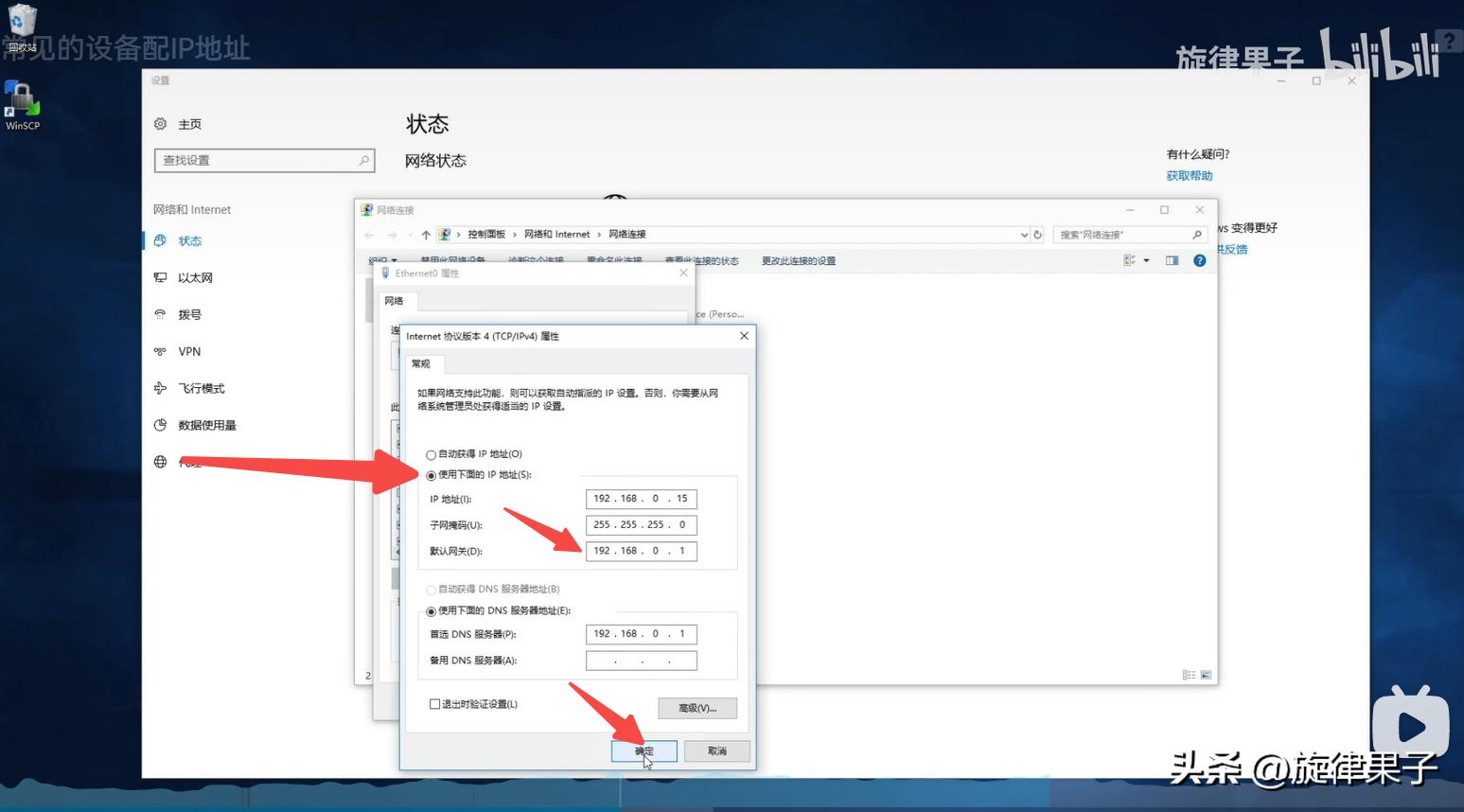Enable 'Validate settings upon exit' (退出时验证设置) checkbox
Viewport: 1464px width, 812px height.
(x=435, y=704)
